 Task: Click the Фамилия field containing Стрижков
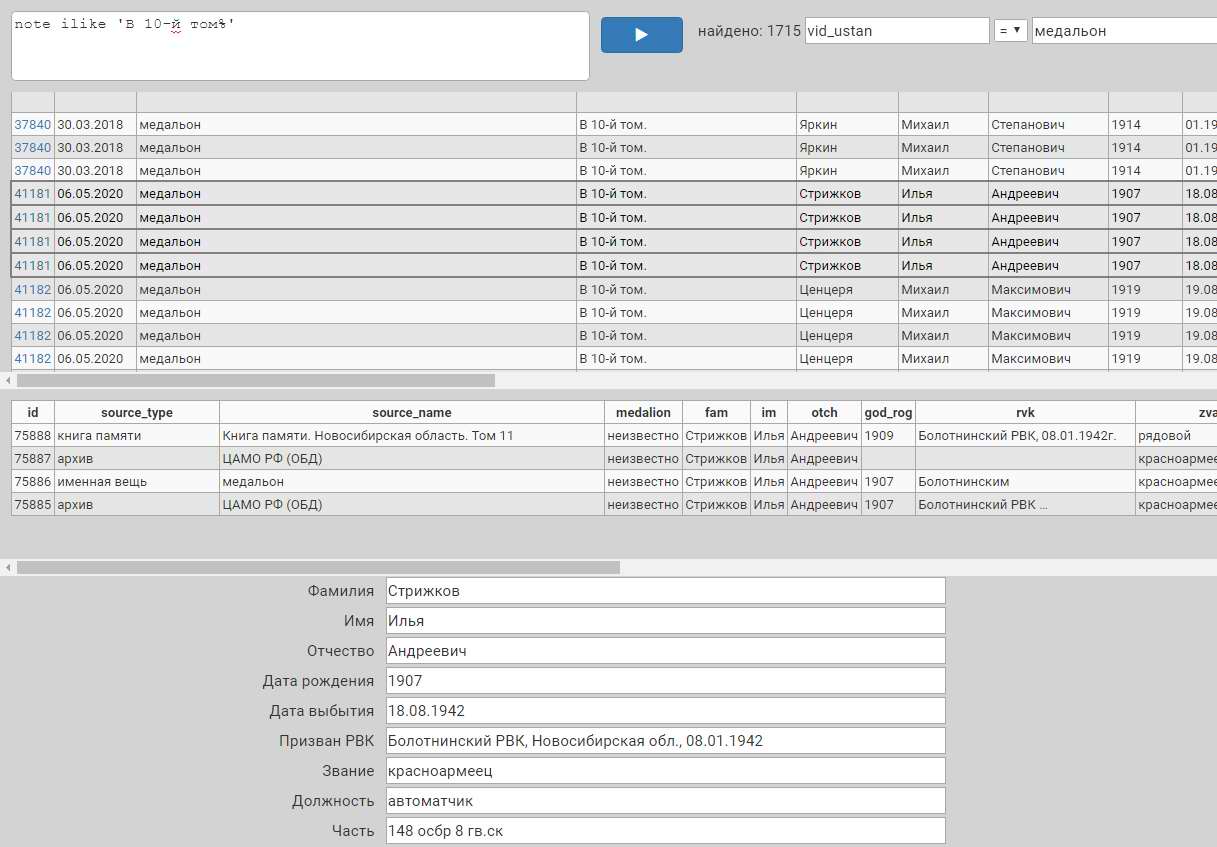(665, 591)
